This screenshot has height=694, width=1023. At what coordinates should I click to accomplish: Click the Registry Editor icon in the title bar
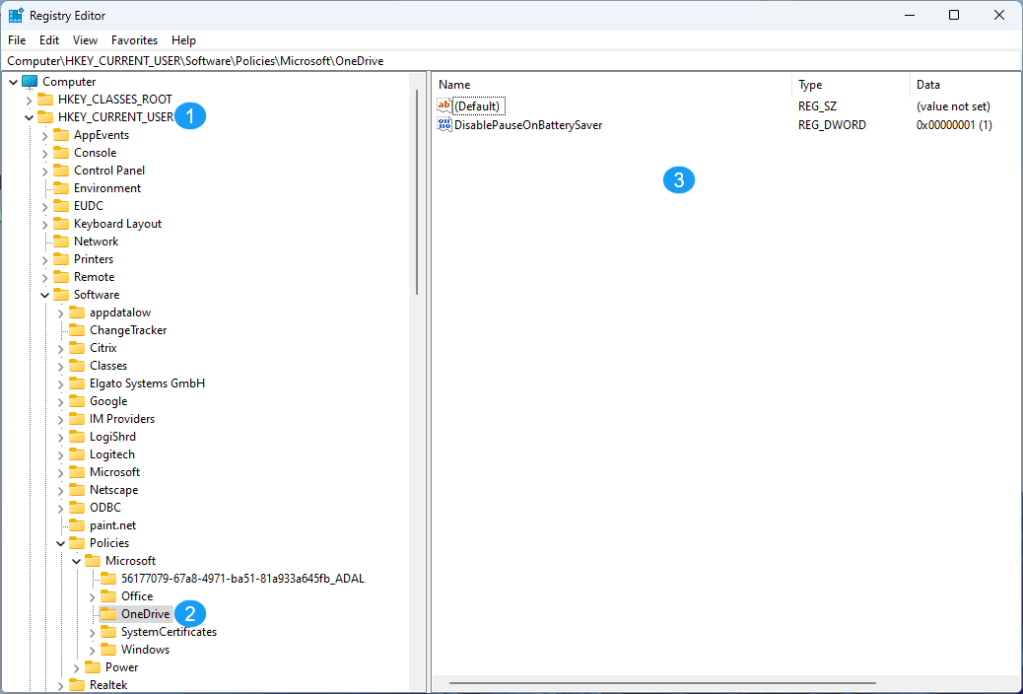[x=15, y=15]
